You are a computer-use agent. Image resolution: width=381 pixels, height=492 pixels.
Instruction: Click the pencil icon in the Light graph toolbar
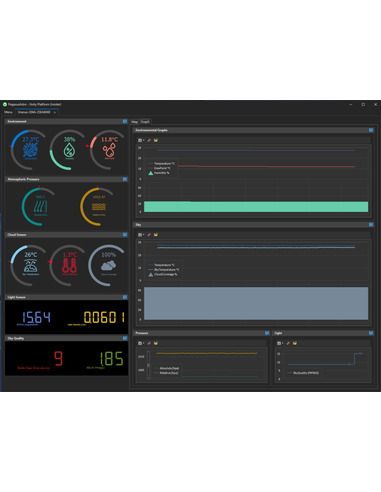click(x=288, y=343)
